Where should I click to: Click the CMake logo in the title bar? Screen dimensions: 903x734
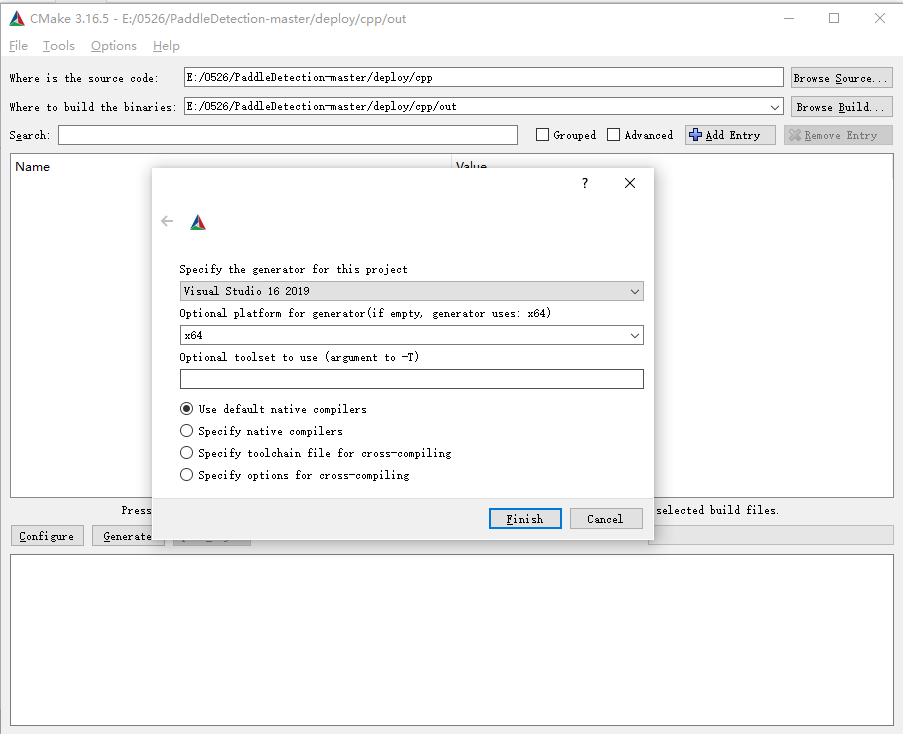coord(17,19)
